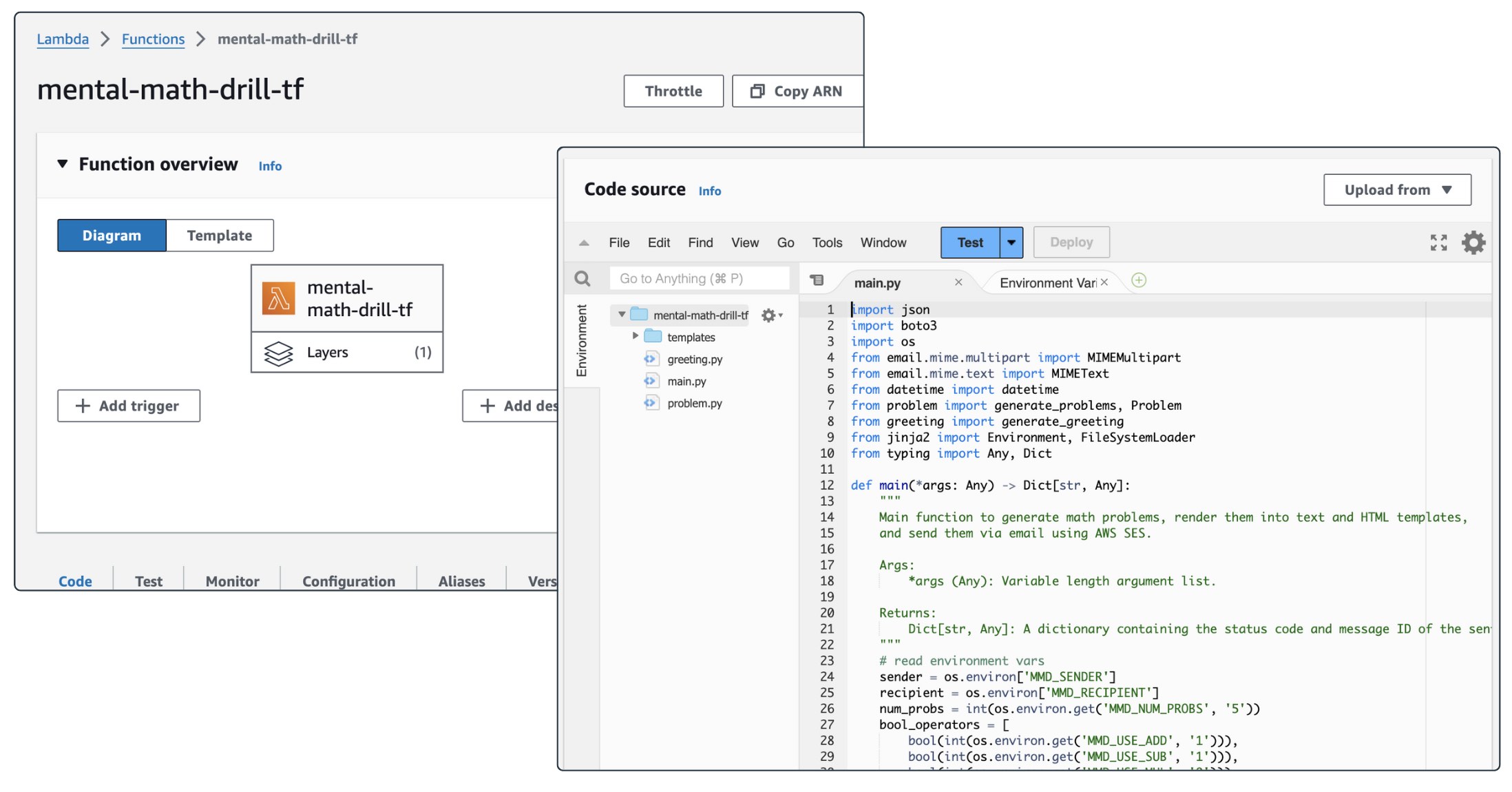
Task: Open the Window menu
Action: coord(883,242)
